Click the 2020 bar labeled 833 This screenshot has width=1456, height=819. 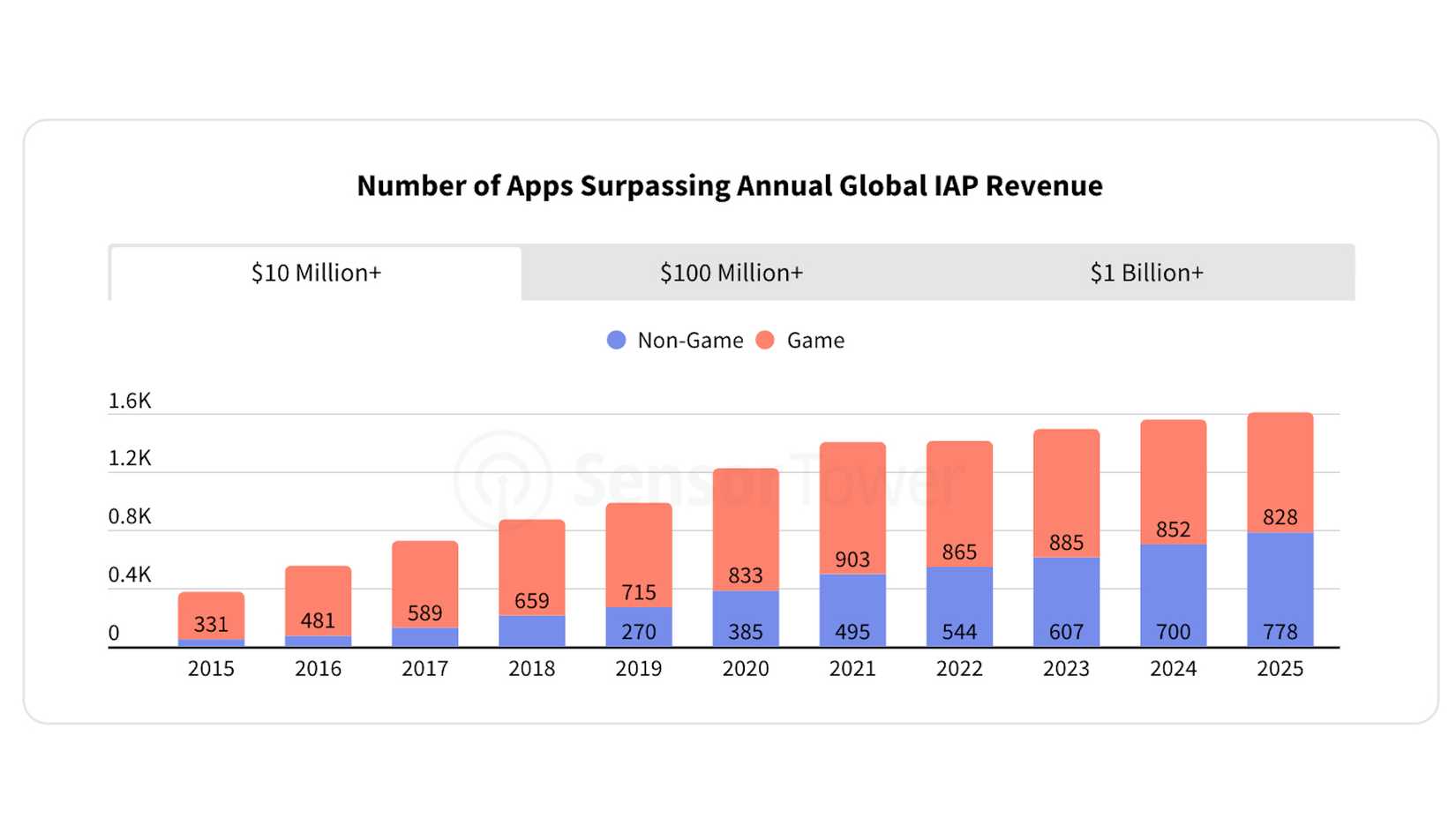746,575
